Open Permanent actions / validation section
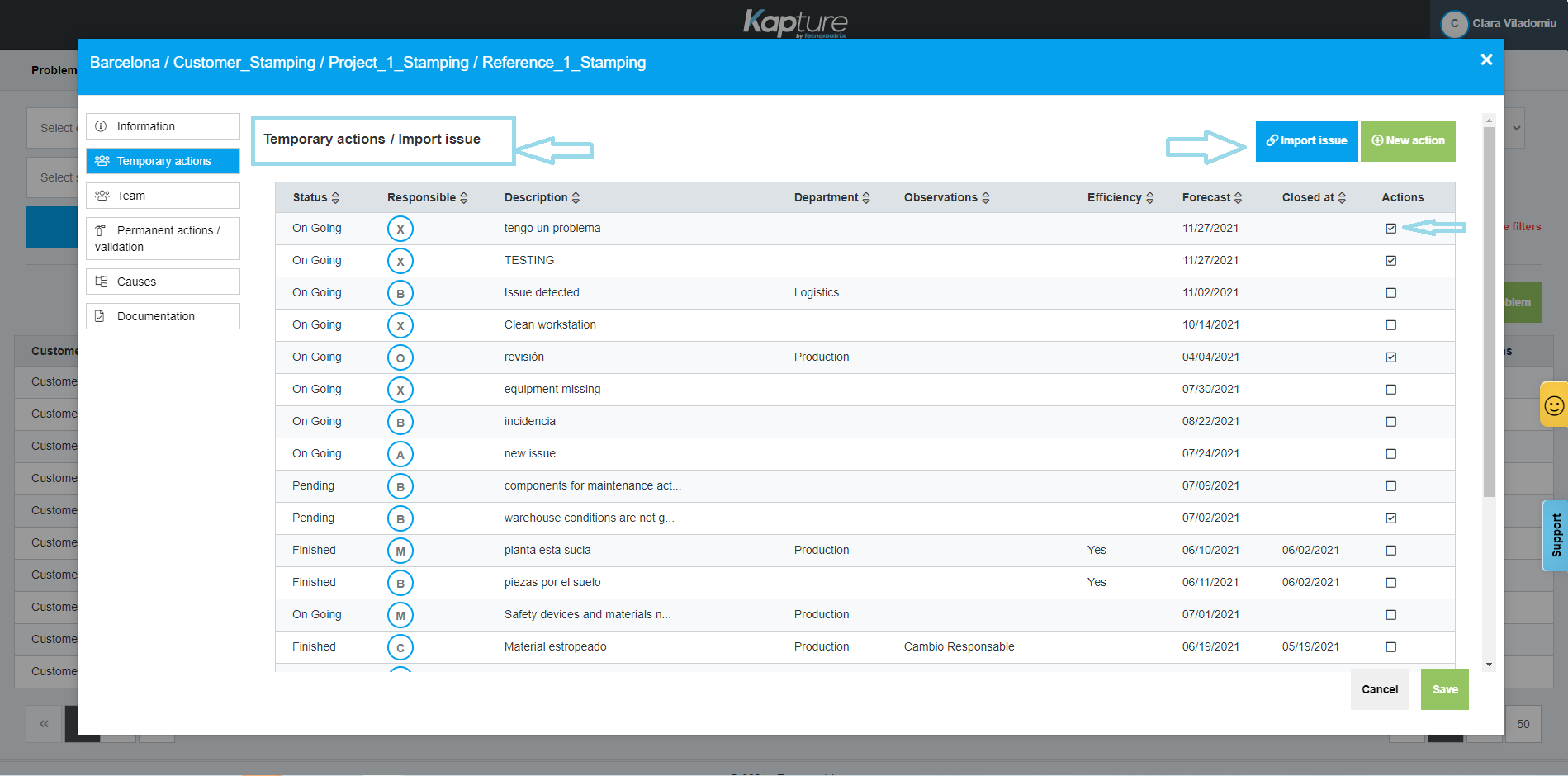 163,239
